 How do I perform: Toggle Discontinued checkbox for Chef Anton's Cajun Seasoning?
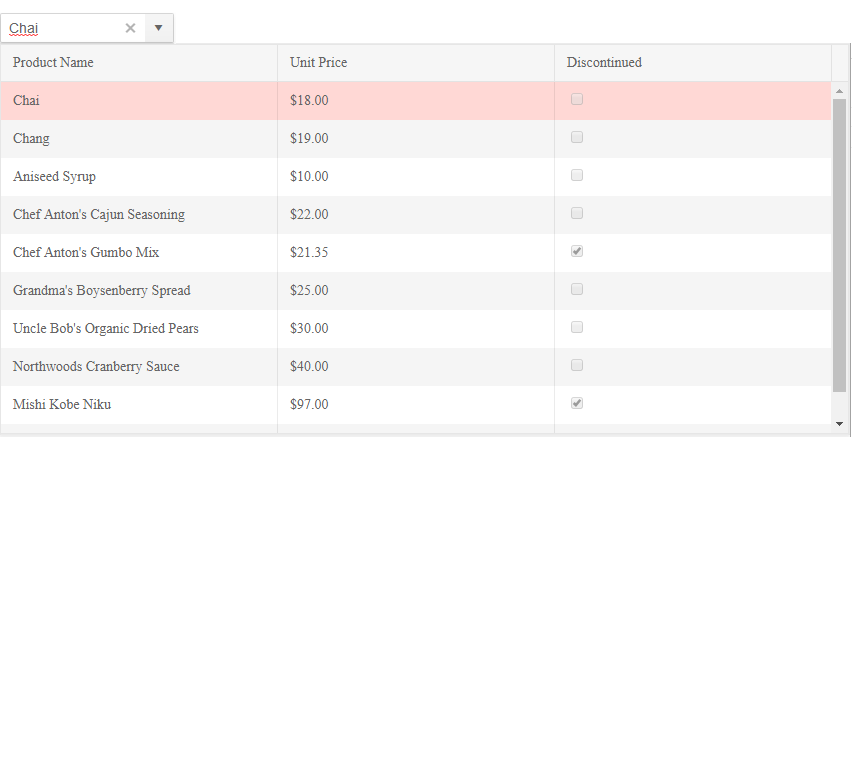(577, 213)
